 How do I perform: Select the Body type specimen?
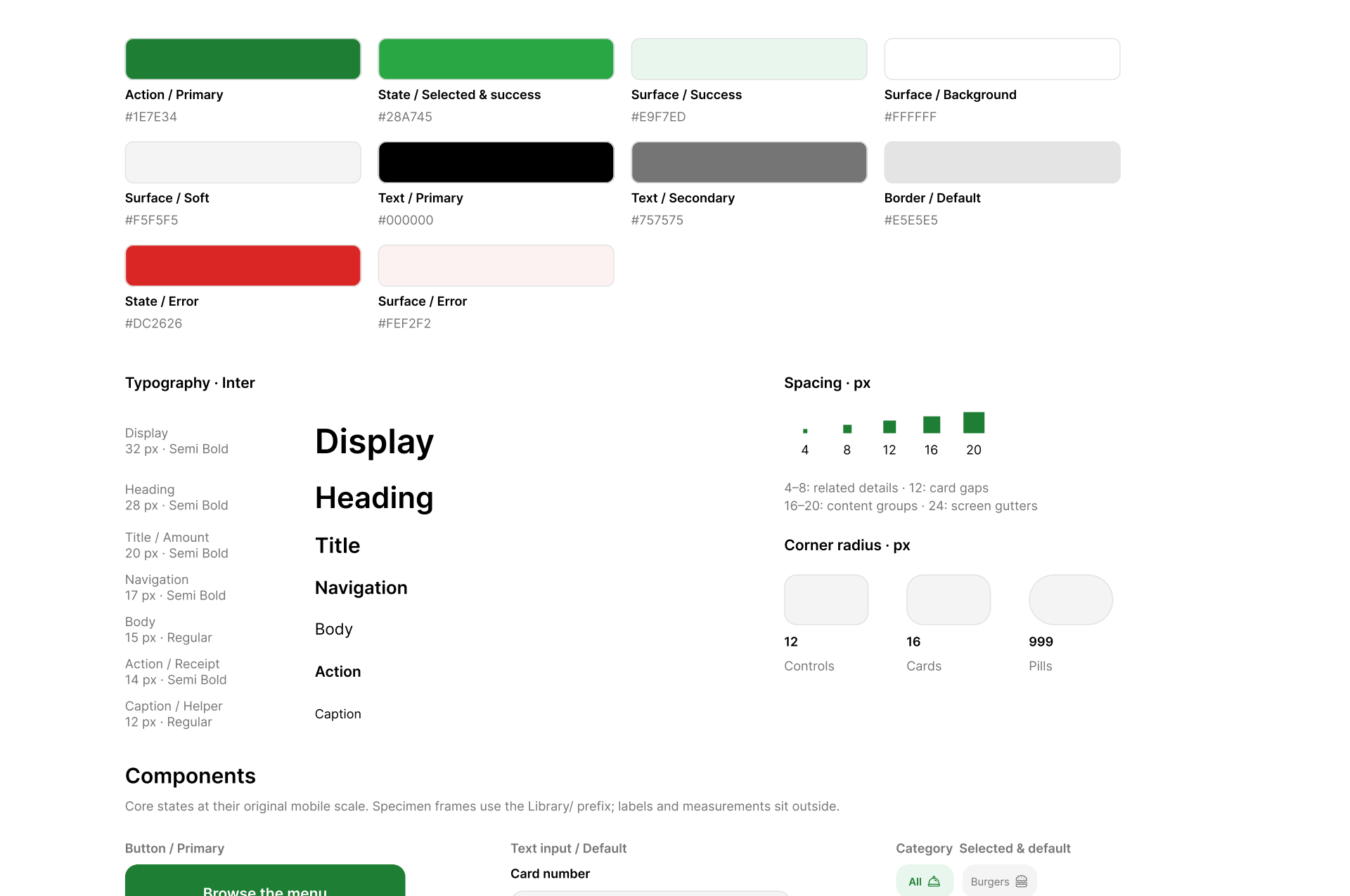pyautogui.click(x=334, y=630)
